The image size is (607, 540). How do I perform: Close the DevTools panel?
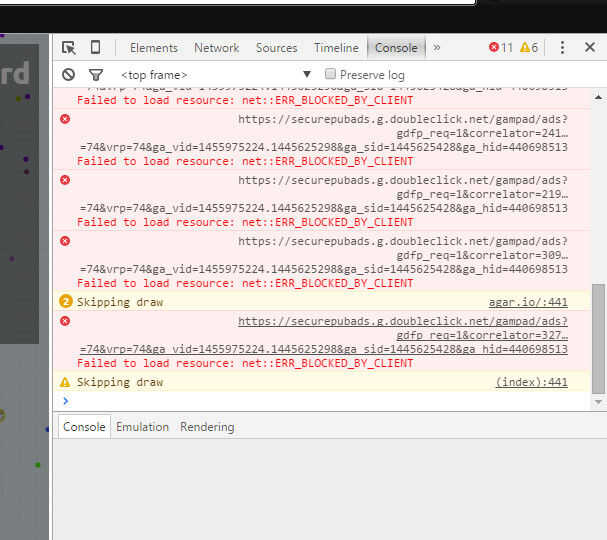tap(590, 47)
